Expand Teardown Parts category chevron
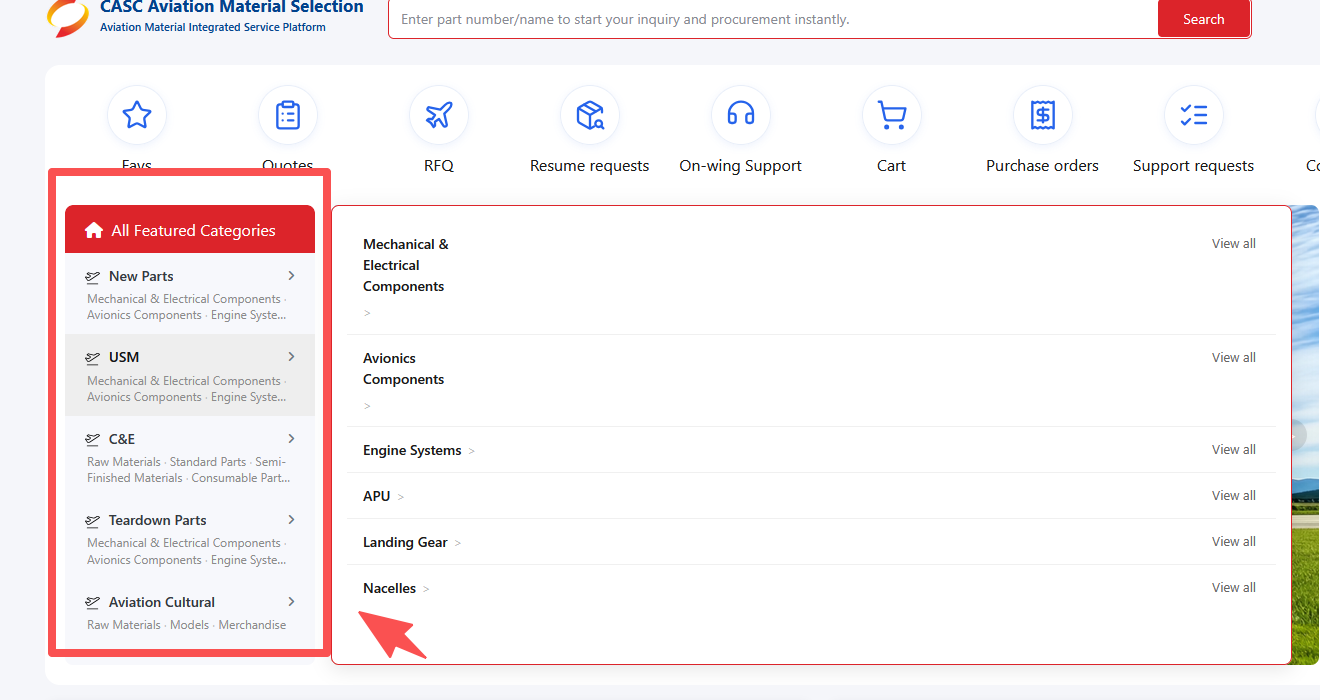The height and width of the screenshot is (700, 1320). pos(291,519)
